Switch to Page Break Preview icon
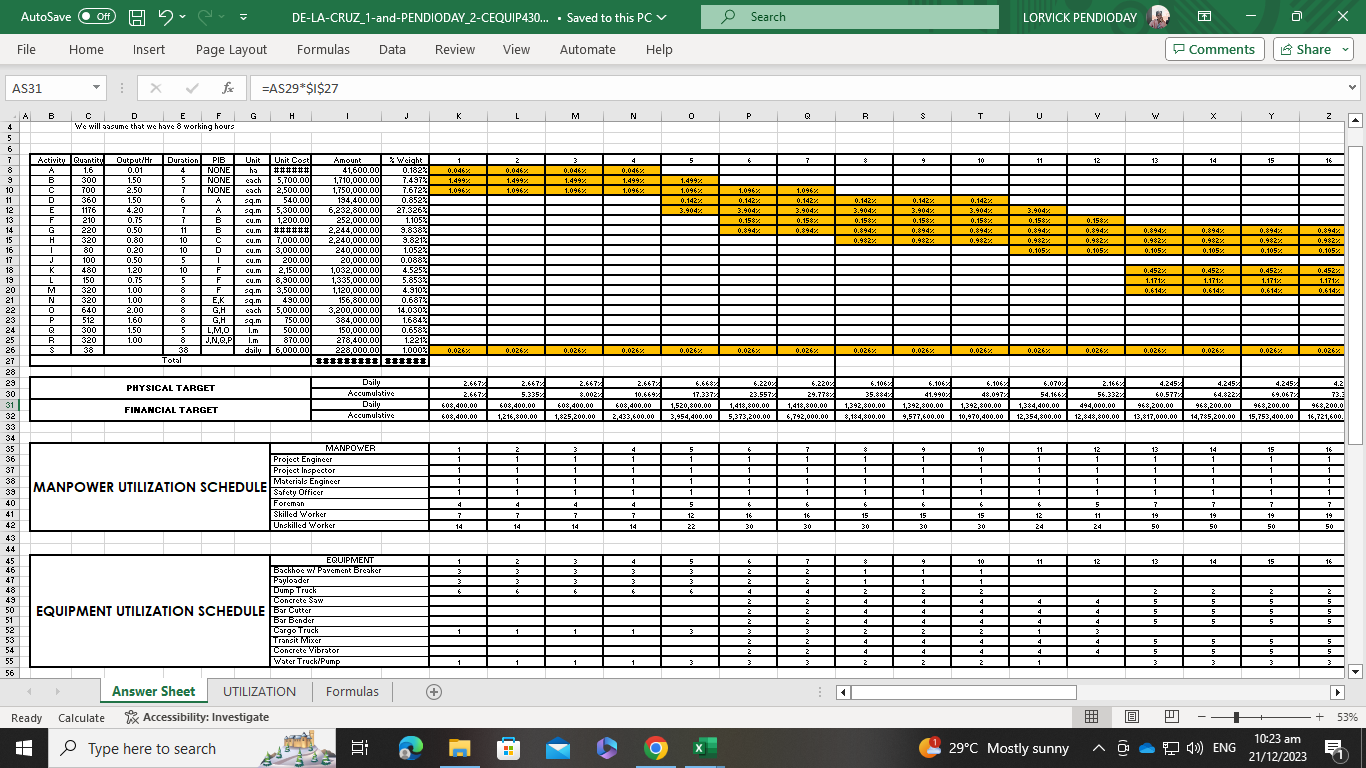1366x768 pixels. click(x=1170, y=717)
